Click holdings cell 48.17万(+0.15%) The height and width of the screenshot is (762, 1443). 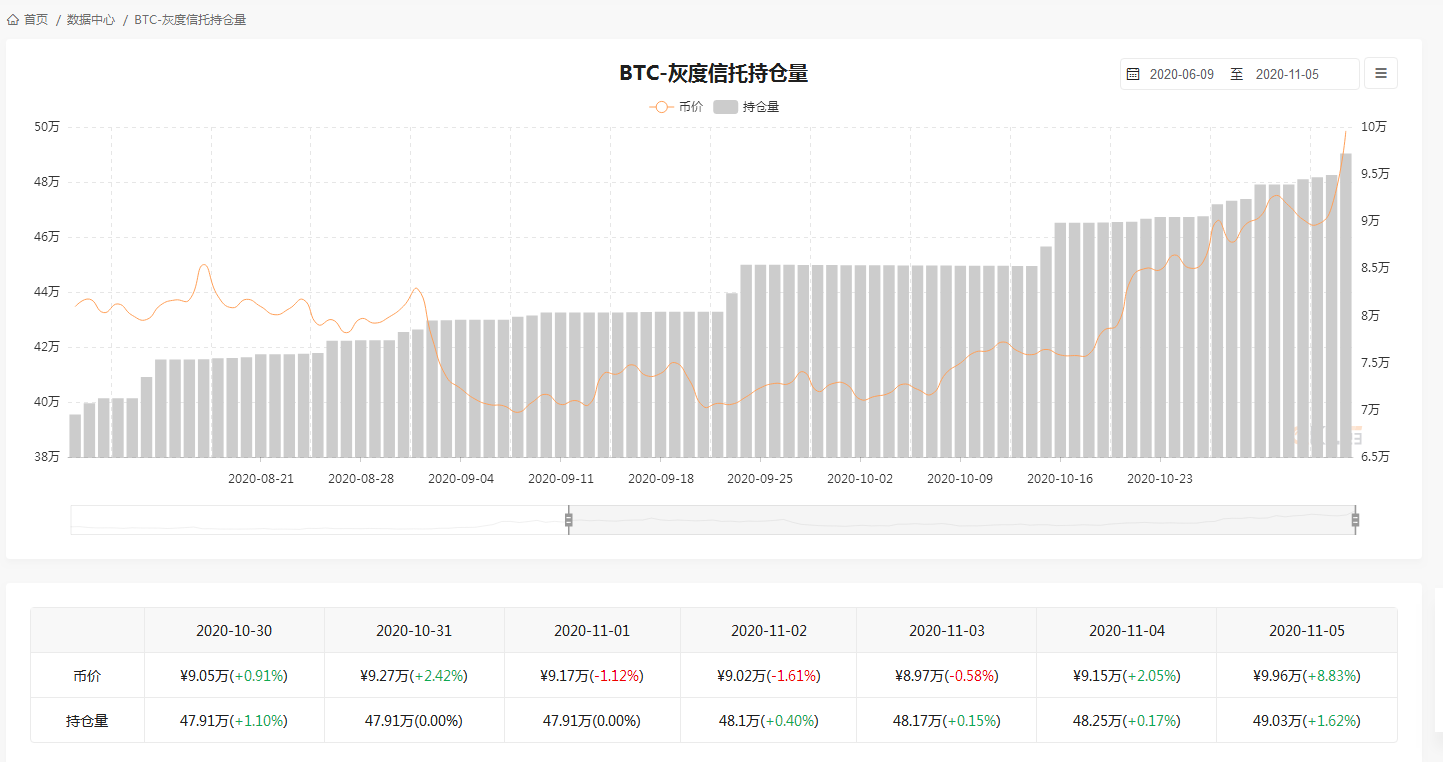point(947,721)
